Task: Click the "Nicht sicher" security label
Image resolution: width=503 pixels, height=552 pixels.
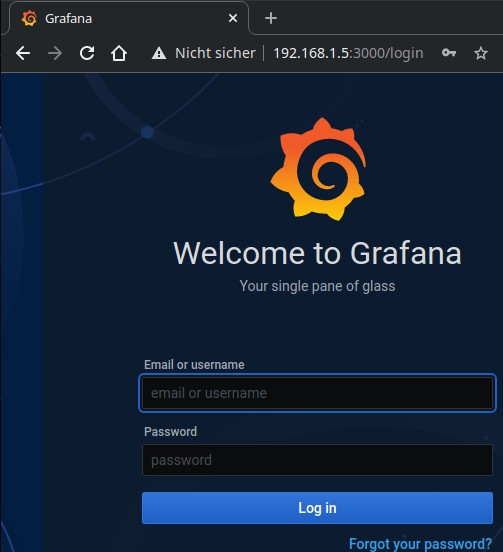Action: [215, 53]
